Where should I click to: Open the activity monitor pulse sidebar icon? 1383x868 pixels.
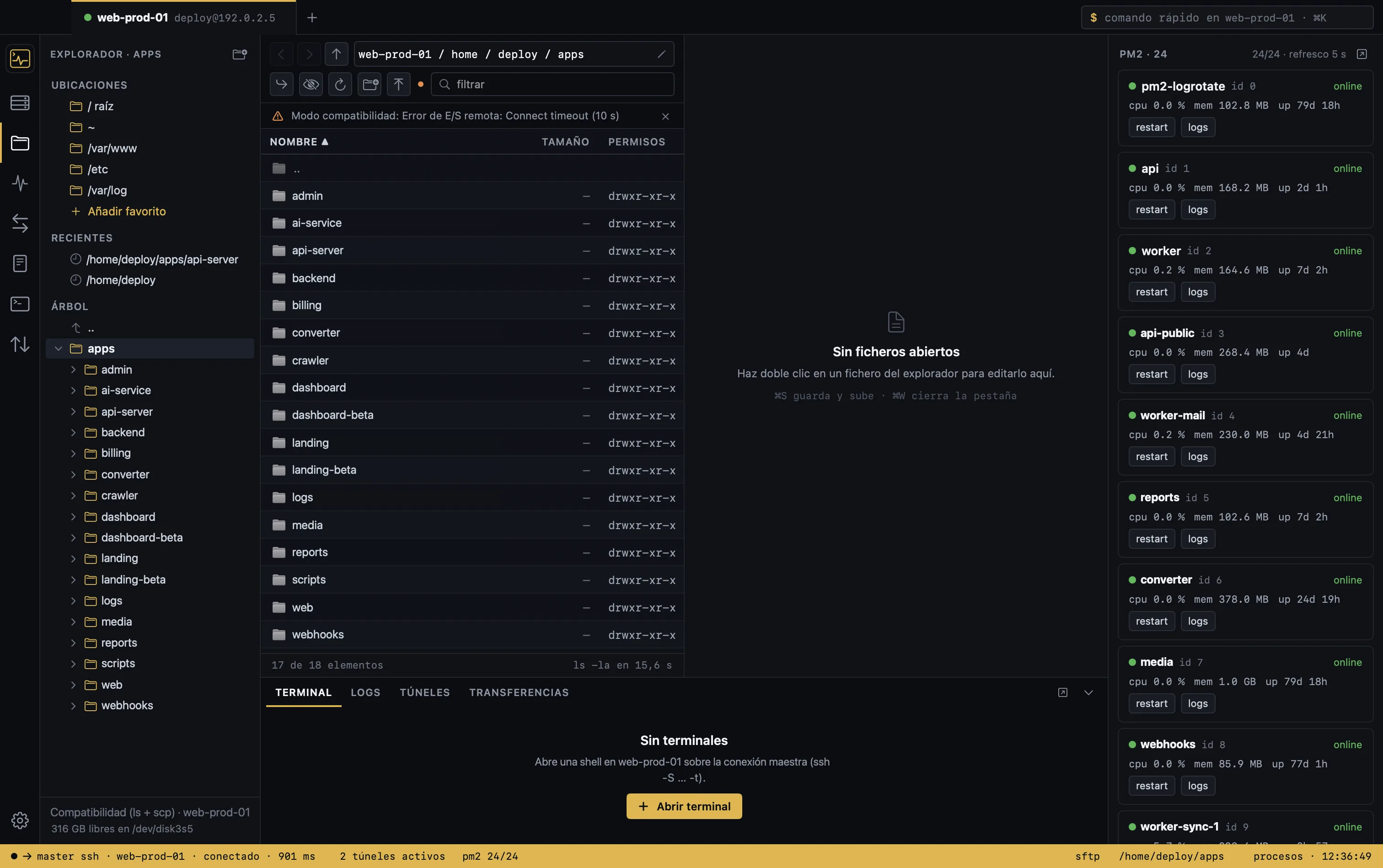[x=20, y=183]
